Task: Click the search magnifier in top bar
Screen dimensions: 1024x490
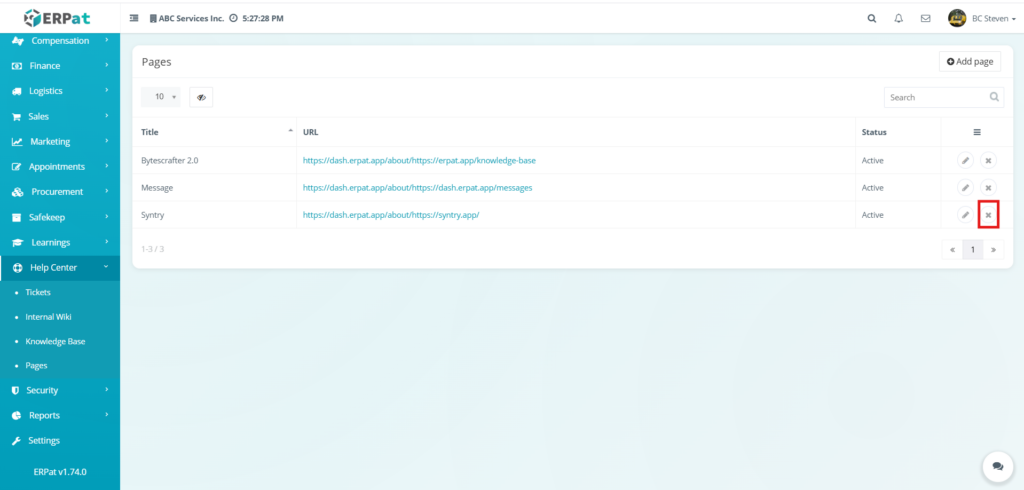Action: [871, 18]
